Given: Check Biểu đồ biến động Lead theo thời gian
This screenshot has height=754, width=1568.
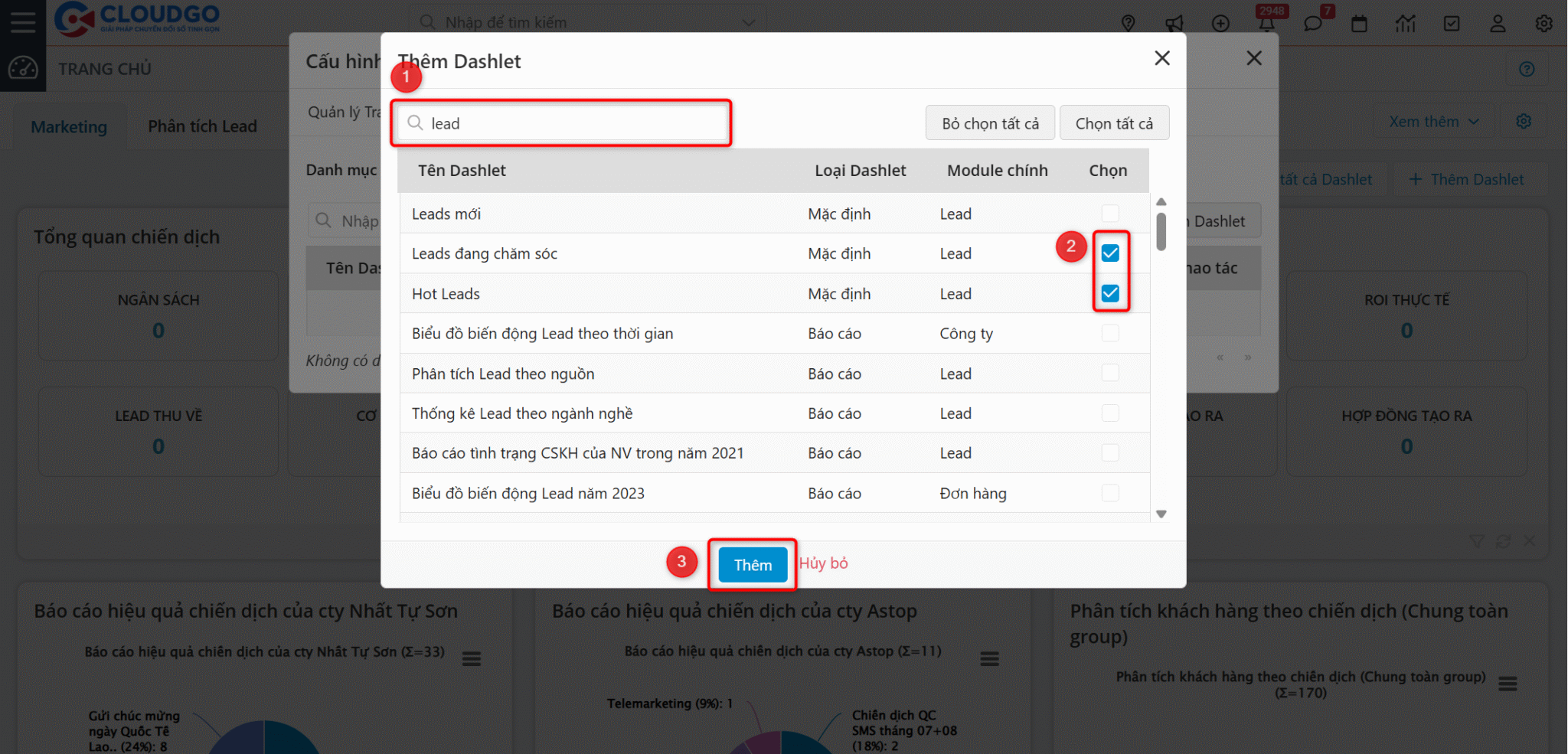Looking at the screenshot, I should tap(1110, 333).
